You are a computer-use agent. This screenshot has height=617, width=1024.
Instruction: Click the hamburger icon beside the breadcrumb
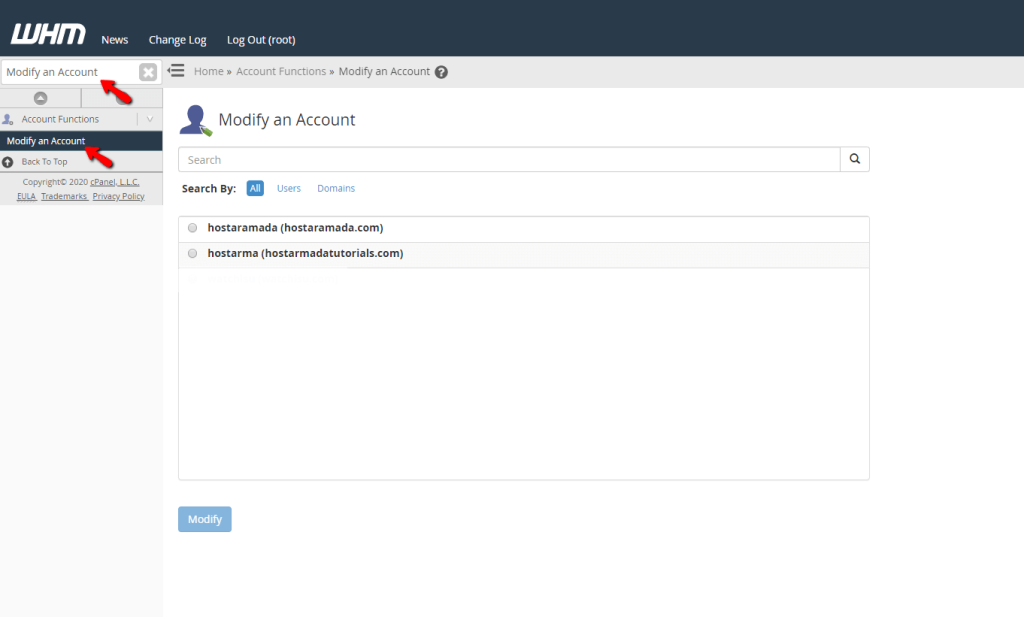click(175, 70)
